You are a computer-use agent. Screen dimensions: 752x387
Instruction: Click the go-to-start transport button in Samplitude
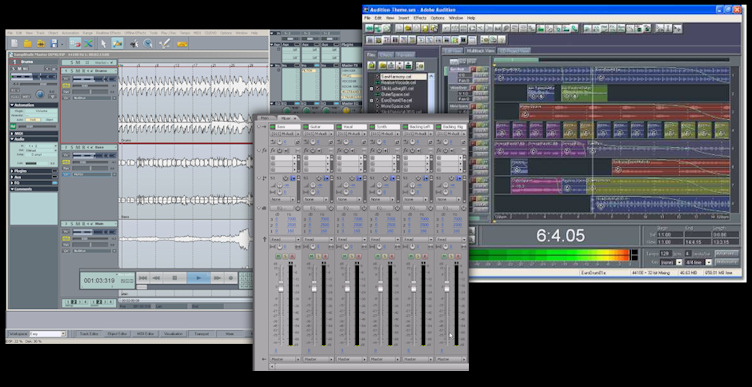pyautogui.click(x=143, y=278)
